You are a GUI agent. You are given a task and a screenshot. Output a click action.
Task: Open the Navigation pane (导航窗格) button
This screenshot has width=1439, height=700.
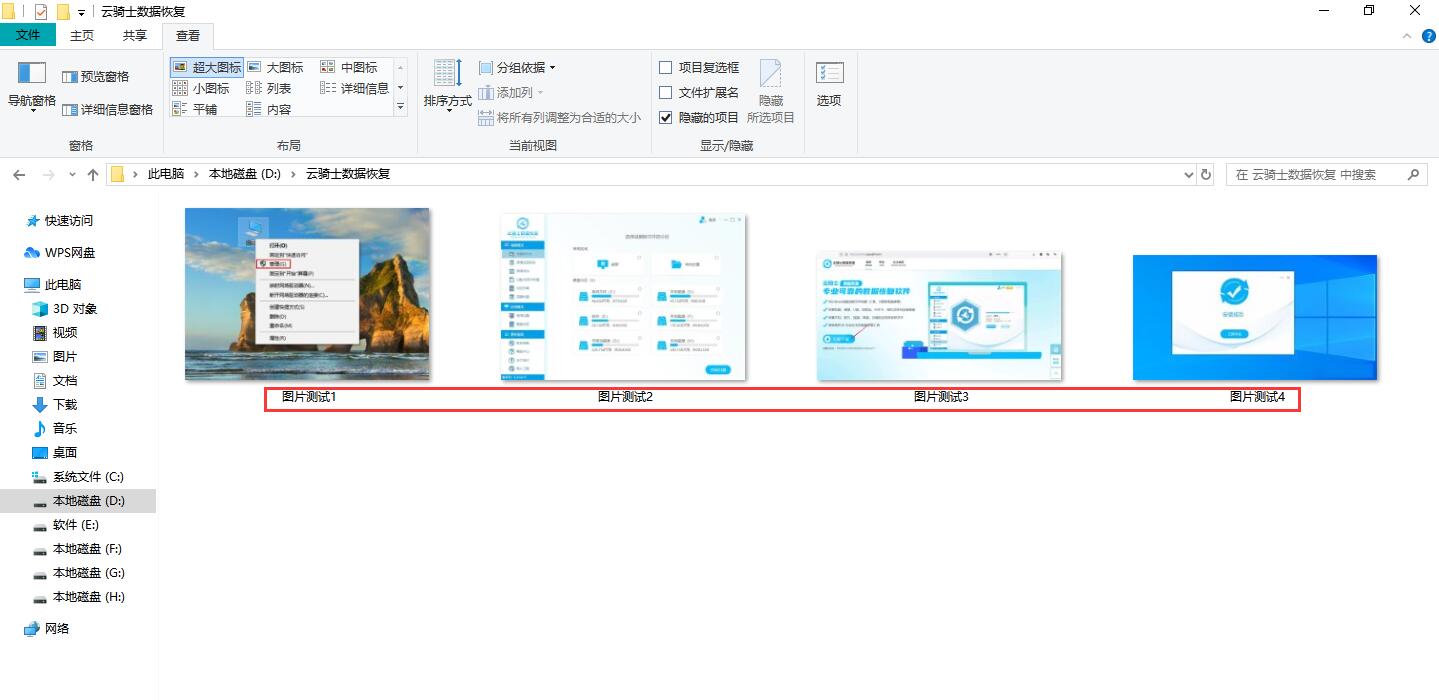pos(32,86)
